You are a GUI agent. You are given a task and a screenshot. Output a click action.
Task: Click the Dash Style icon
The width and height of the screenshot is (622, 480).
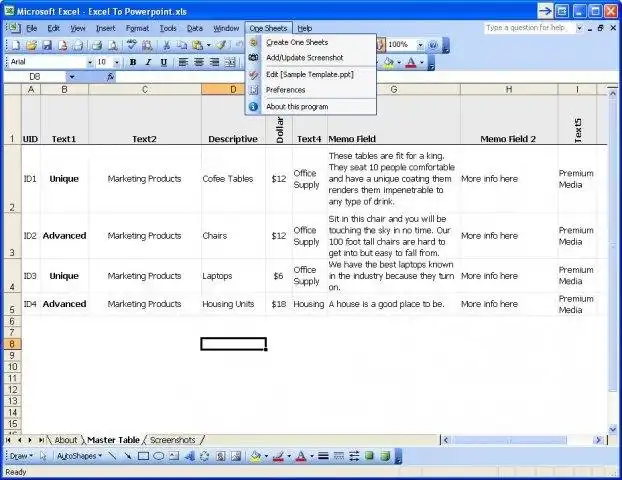339,456
